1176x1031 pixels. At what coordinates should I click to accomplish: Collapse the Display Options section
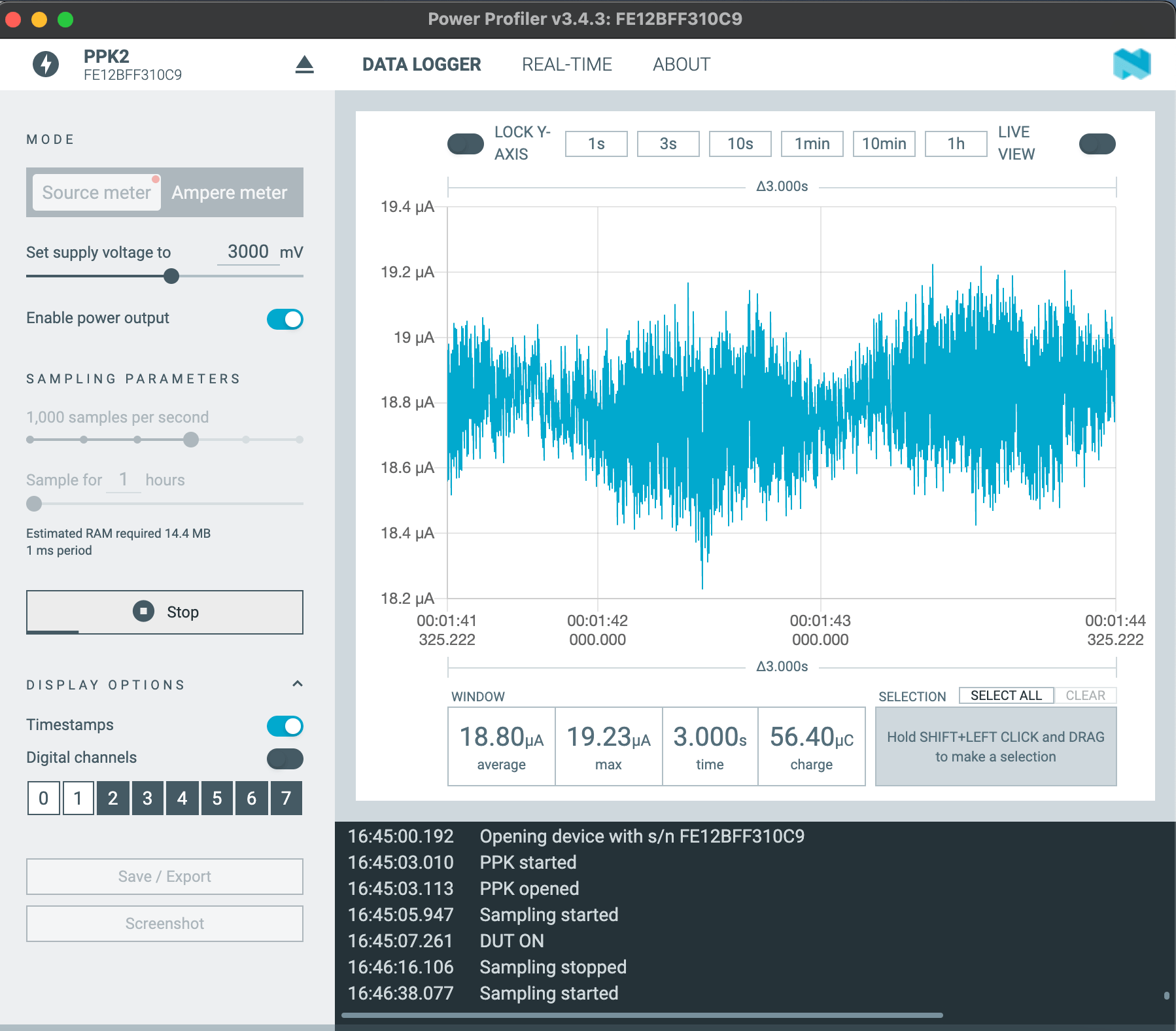[x=298, y=684]
